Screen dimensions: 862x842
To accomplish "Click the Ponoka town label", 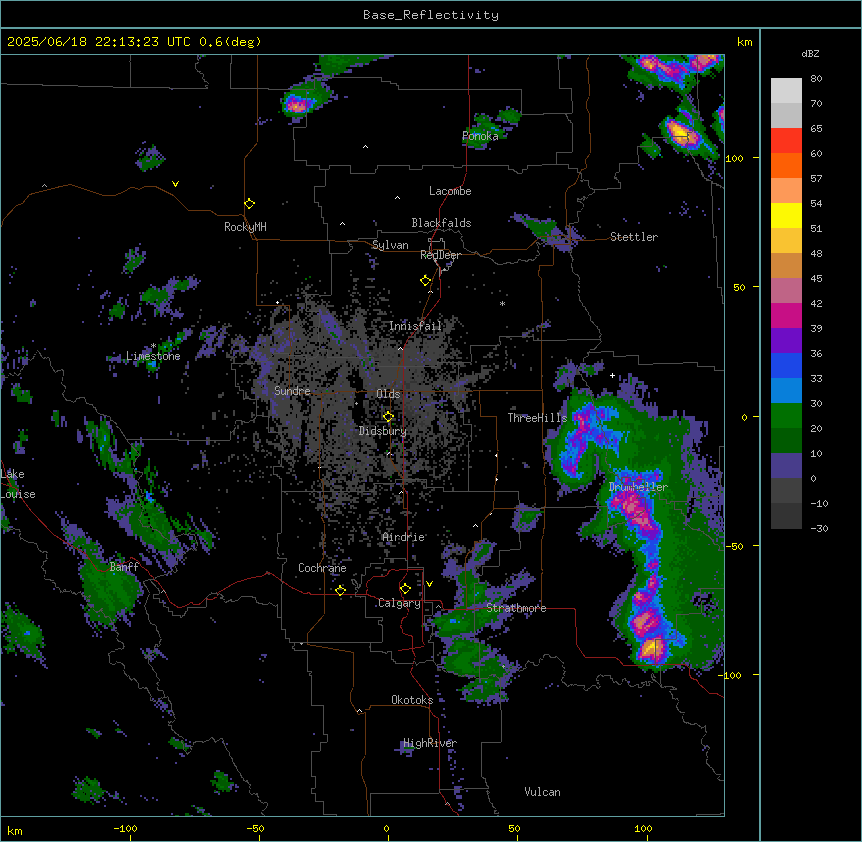I will (x=480, y=136).
